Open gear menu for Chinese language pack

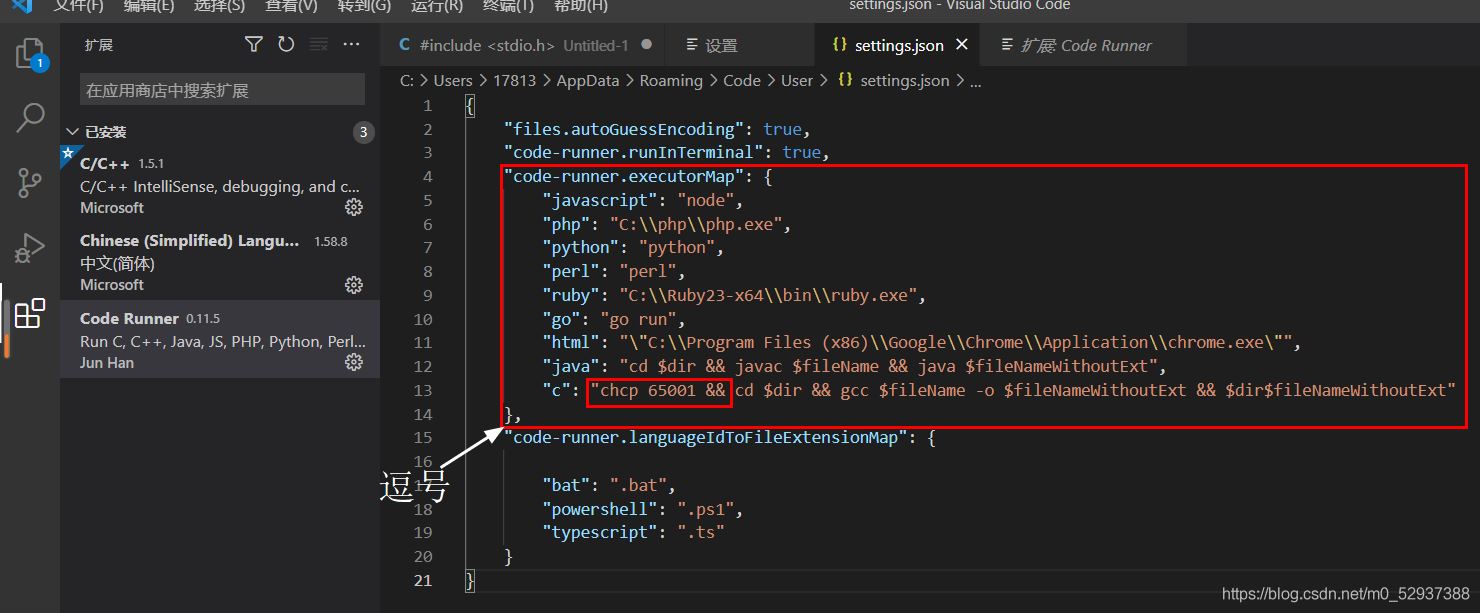tap(353, 285)
